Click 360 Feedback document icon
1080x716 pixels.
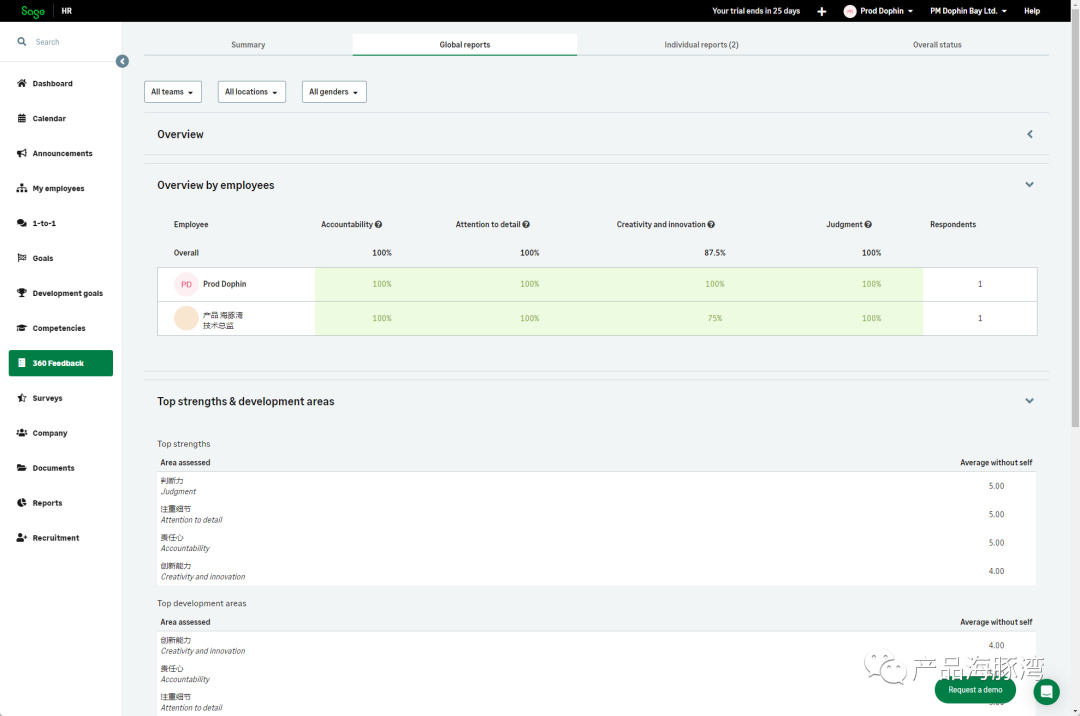click(21, 363)
